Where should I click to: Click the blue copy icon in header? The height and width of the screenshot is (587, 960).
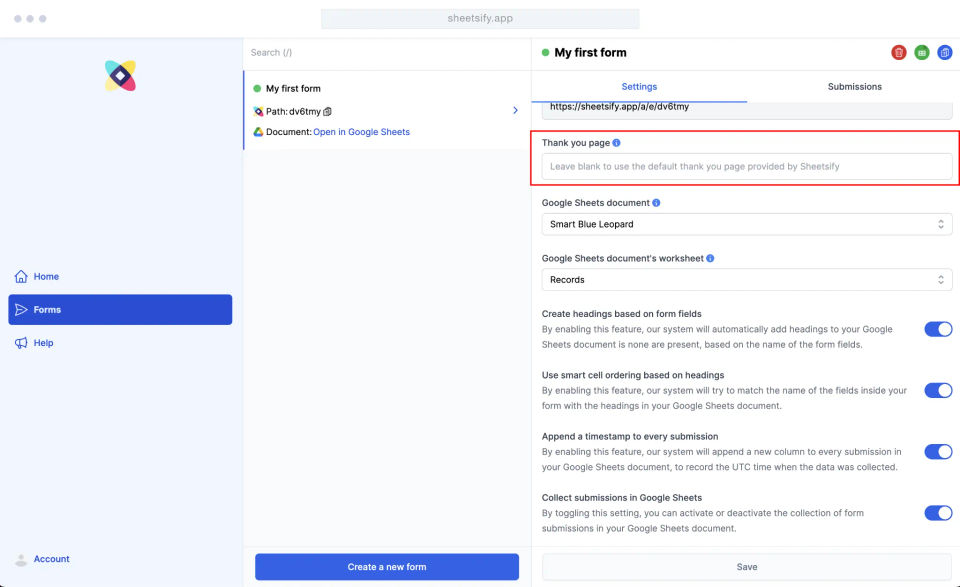945,52
